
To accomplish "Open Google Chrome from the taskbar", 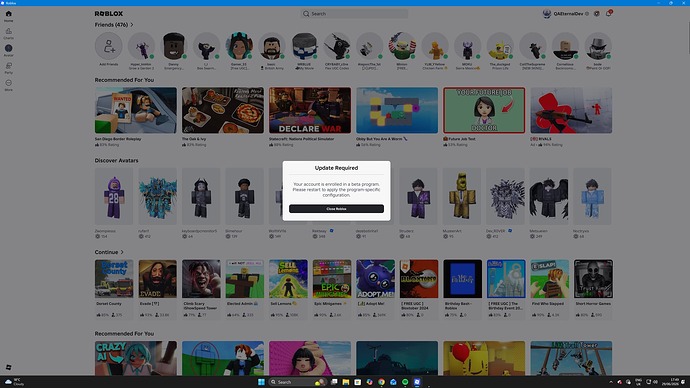I will click(382, 382).
